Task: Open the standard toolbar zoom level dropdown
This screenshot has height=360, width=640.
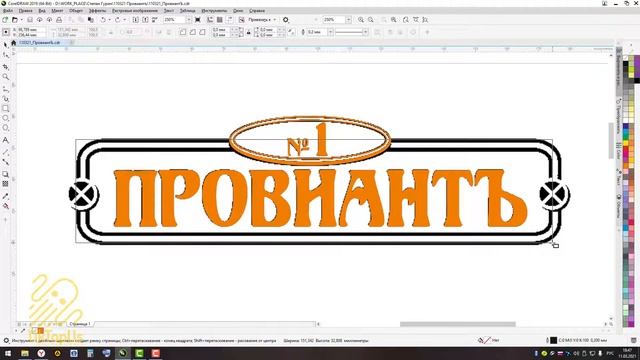Action: tap(189, 20)
